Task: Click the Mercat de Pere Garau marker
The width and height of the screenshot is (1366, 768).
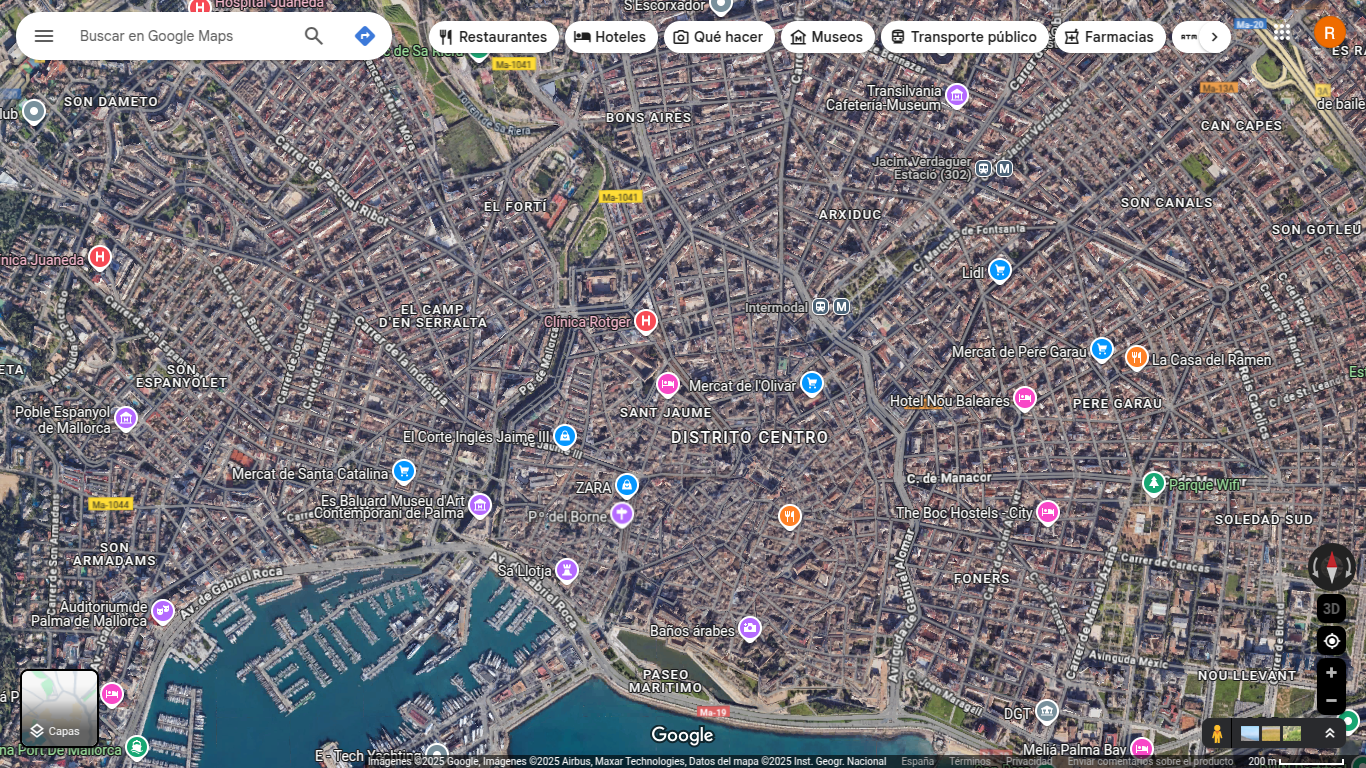Action: point(1102,349)
